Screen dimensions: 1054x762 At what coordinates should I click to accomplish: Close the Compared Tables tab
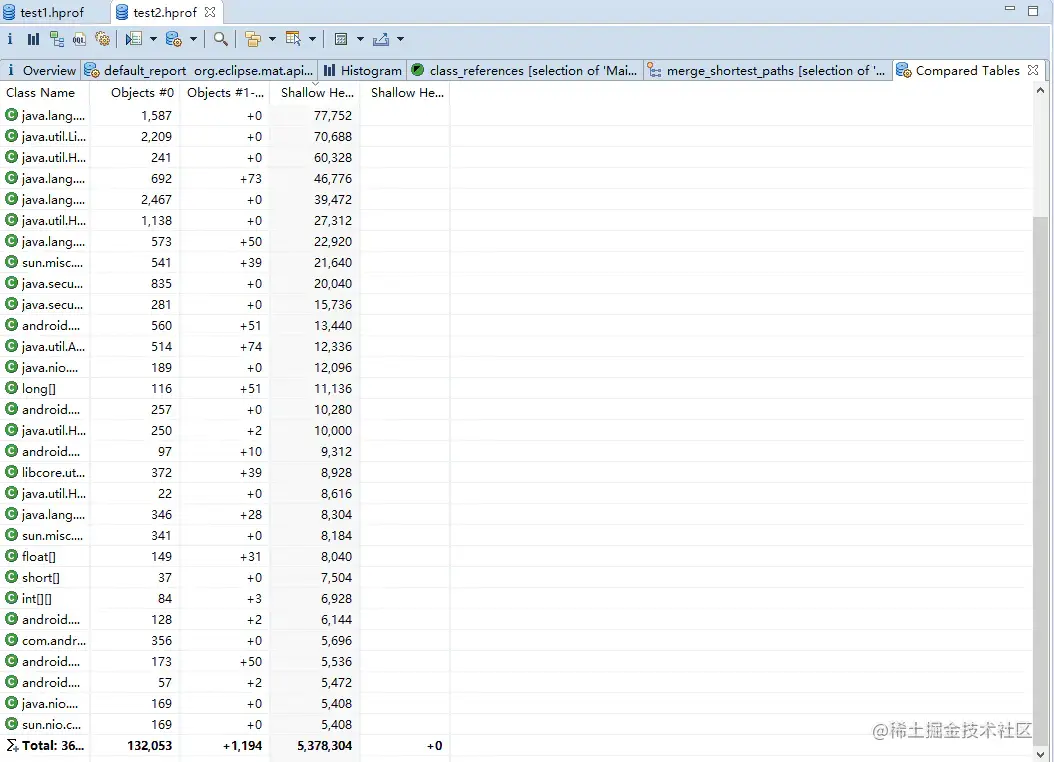point(1033,70)
